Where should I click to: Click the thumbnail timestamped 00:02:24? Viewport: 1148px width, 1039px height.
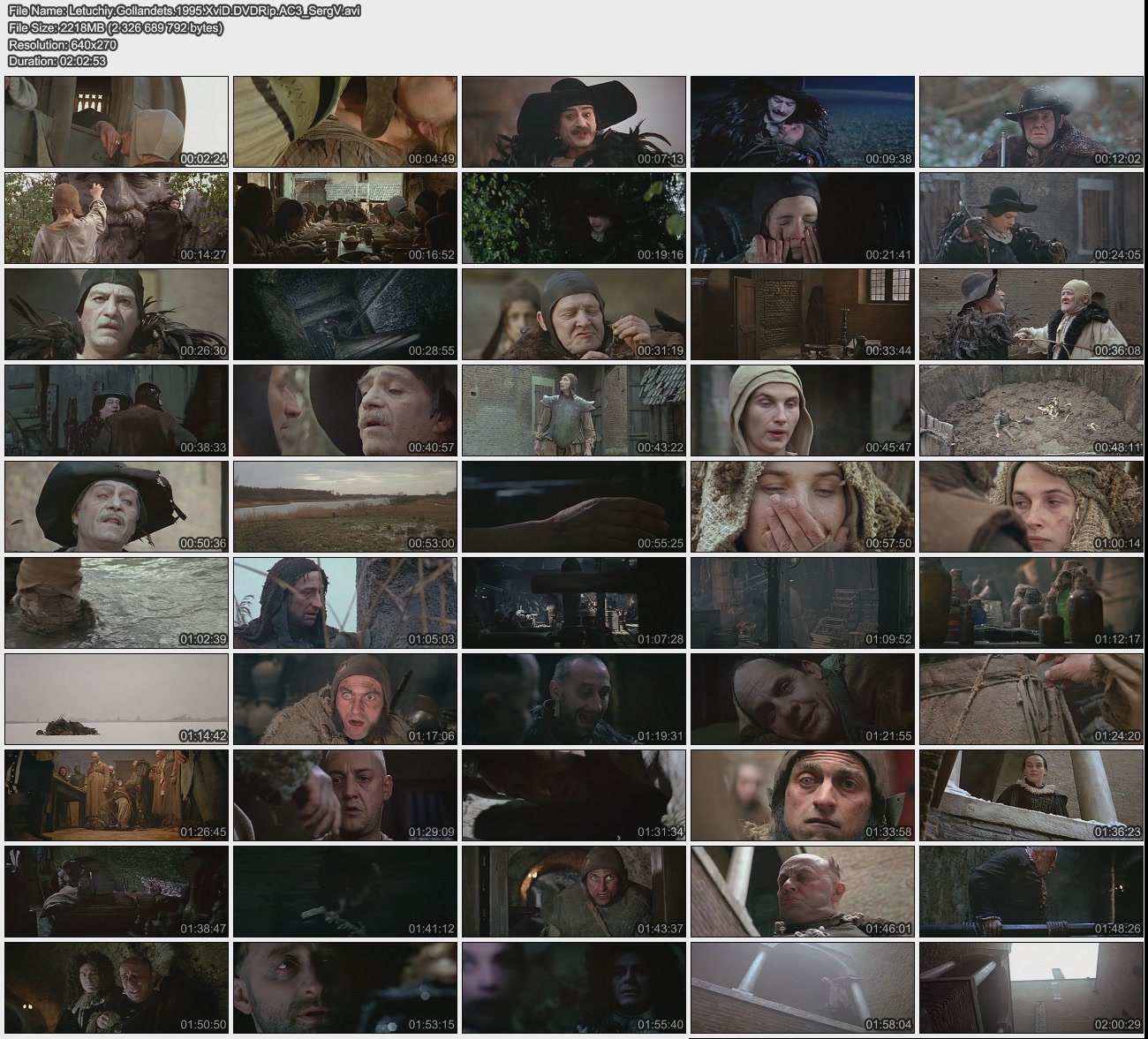(117, 122)
